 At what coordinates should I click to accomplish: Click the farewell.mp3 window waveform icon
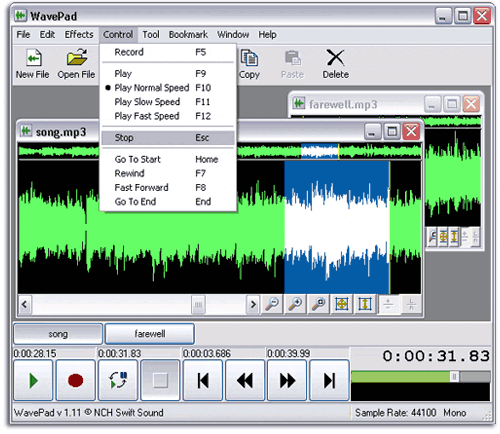(x=299, y=103)
